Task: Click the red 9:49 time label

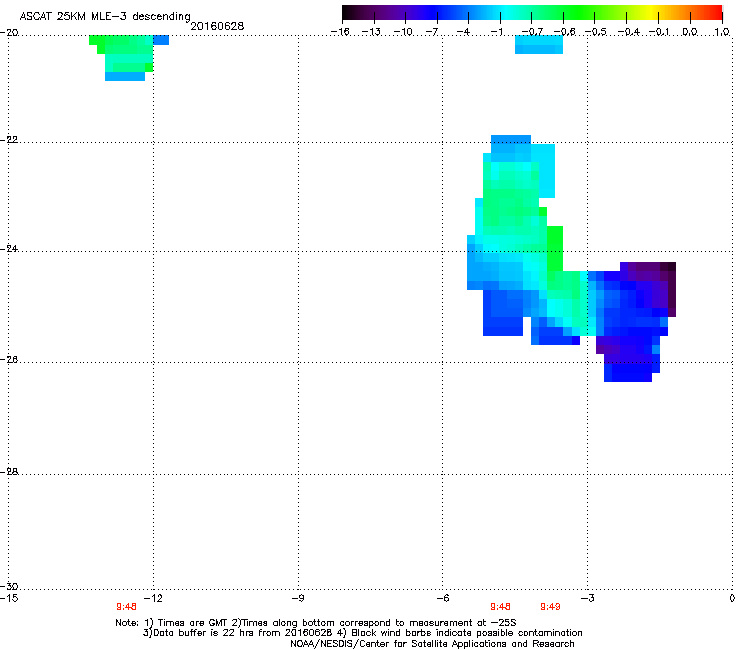Action: point(550,607)
